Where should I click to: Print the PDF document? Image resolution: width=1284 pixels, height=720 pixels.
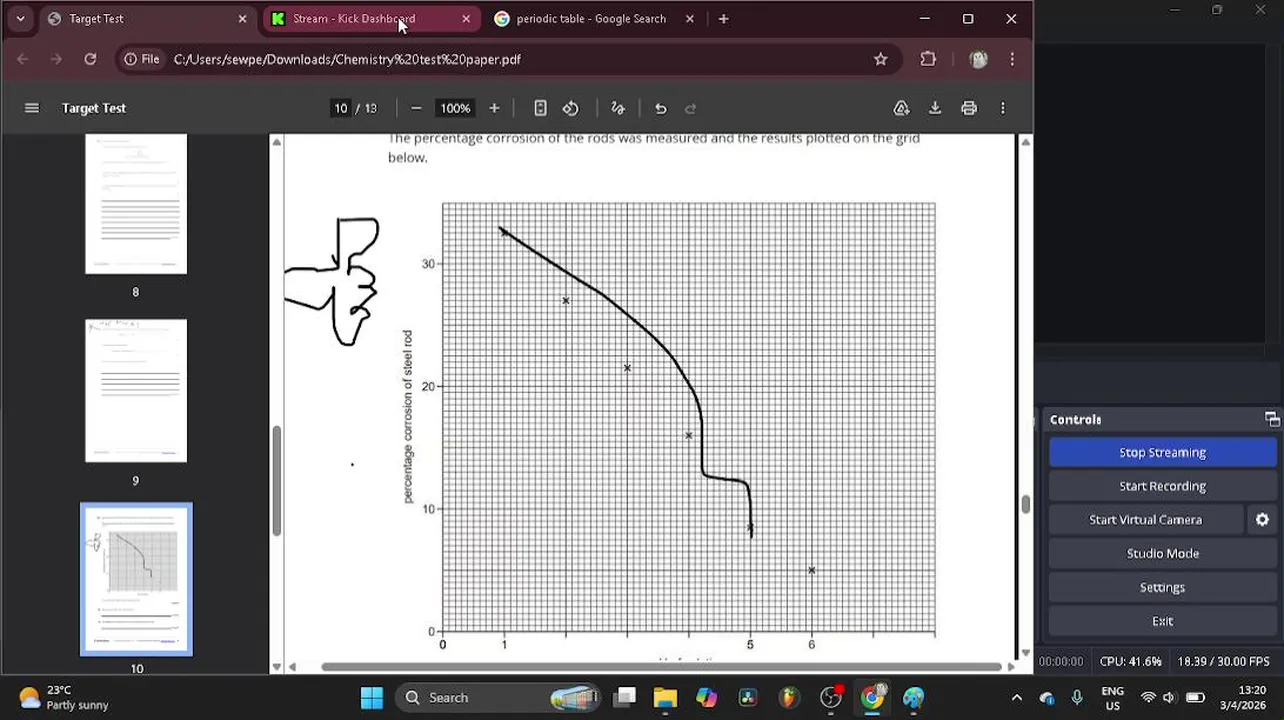(969, 108)
